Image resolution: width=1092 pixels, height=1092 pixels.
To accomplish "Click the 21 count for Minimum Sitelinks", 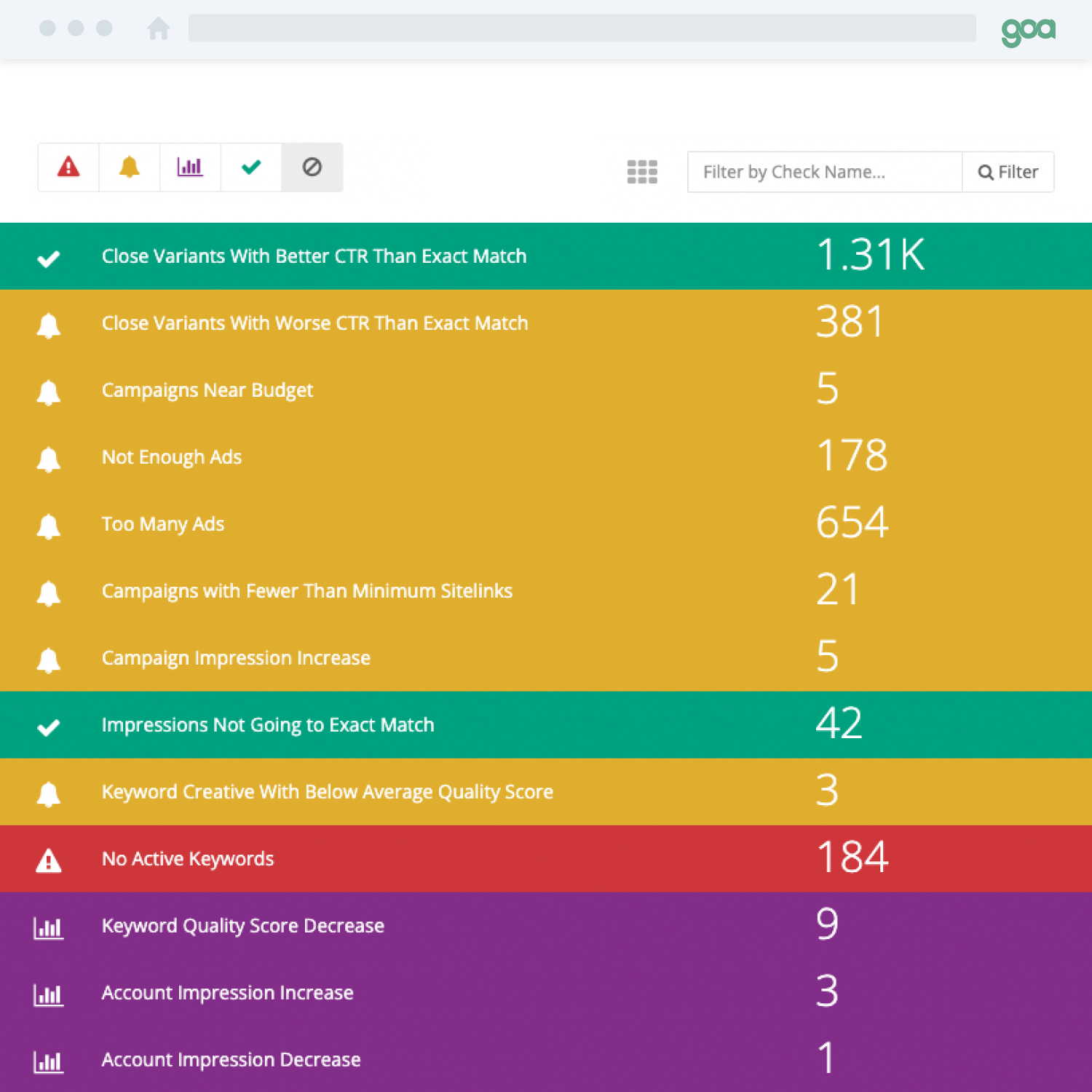I will [x=838, y=590].
